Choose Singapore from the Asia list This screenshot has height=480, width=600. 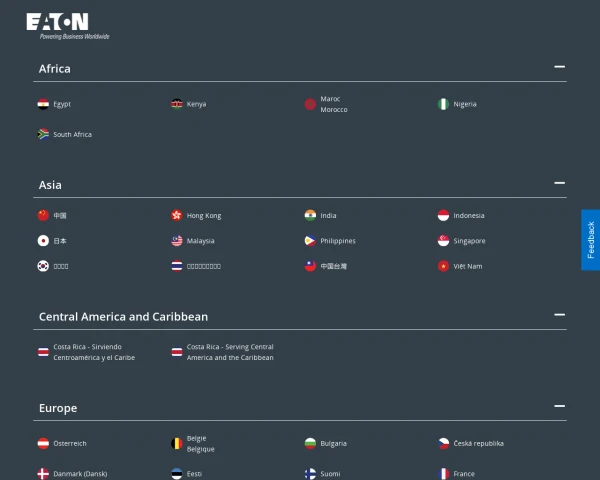469,241
